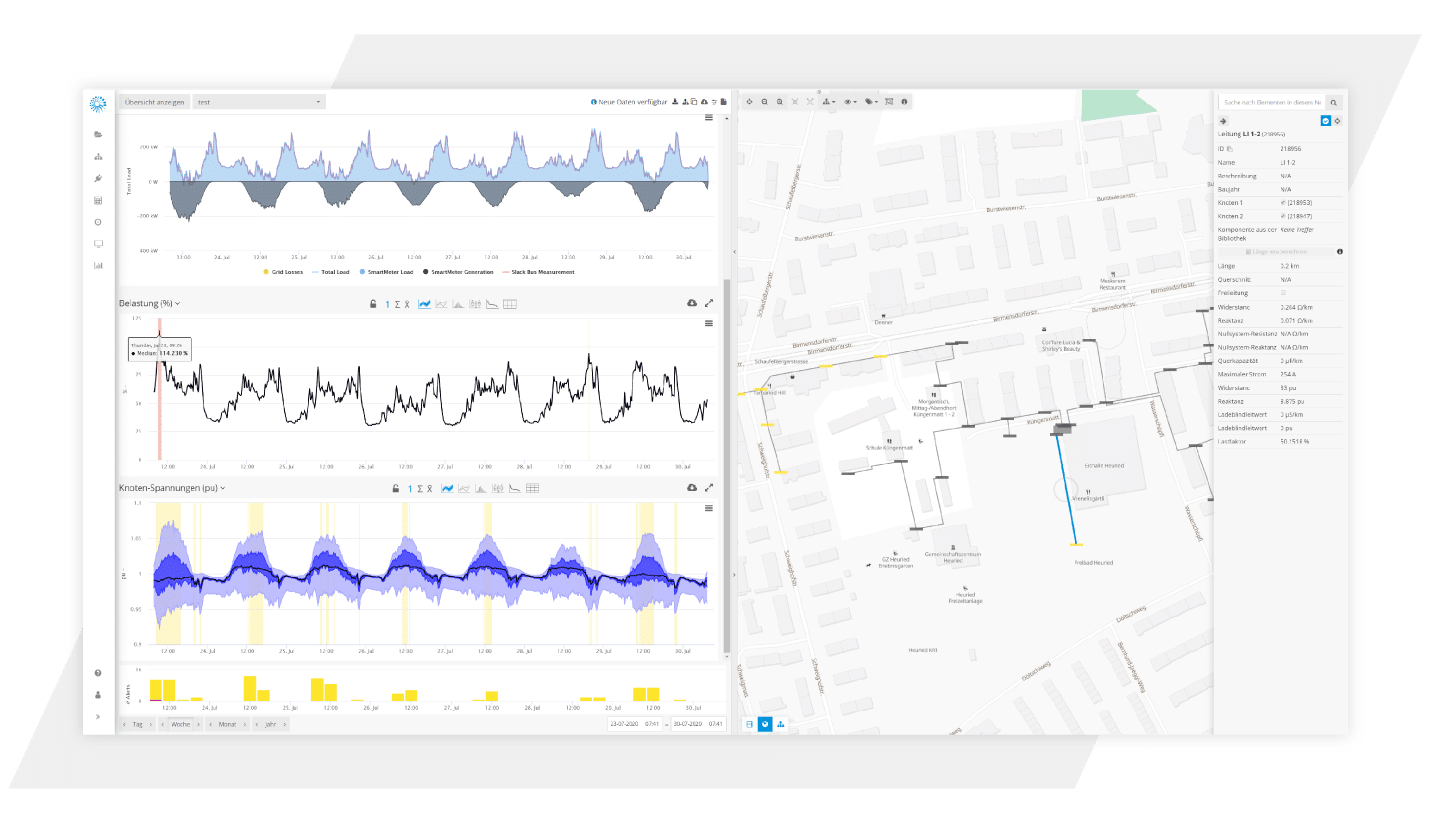1429x821 pixels.
Task: Click the Übersicht anzeigen button
Action: click(x=154, y=102)
